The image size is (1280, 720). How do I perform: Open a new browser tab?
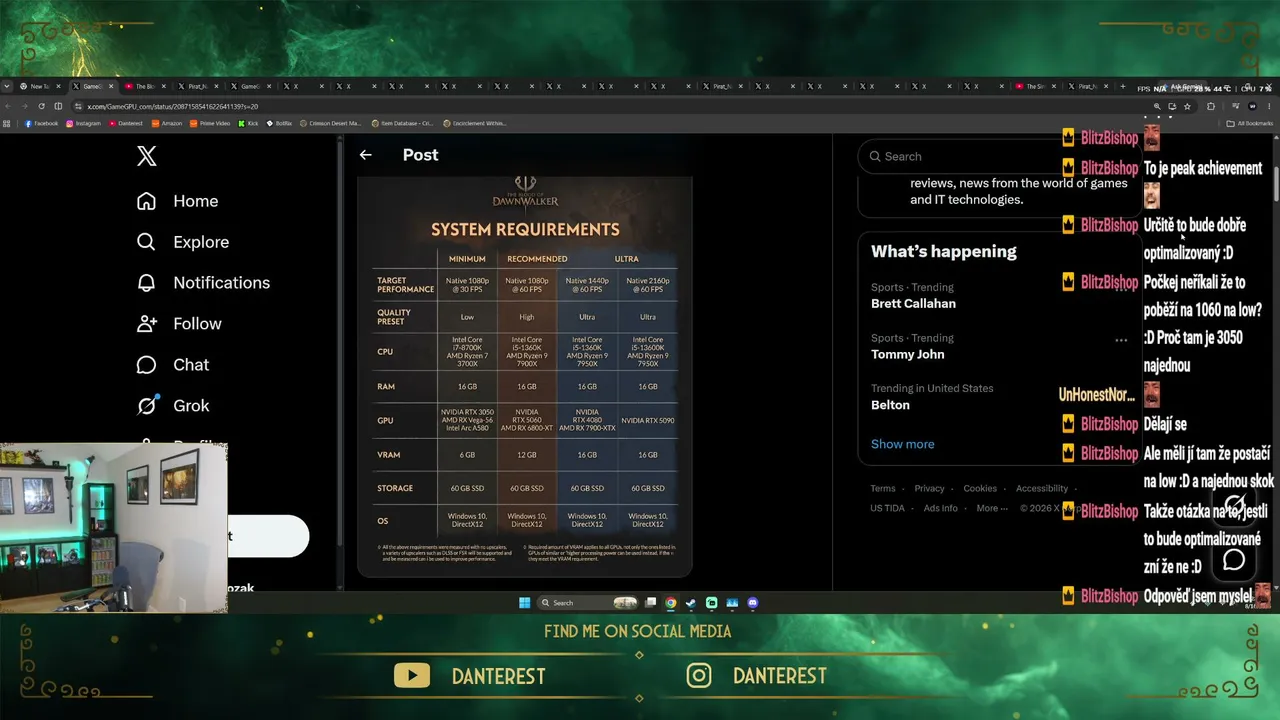point(1123,87)
